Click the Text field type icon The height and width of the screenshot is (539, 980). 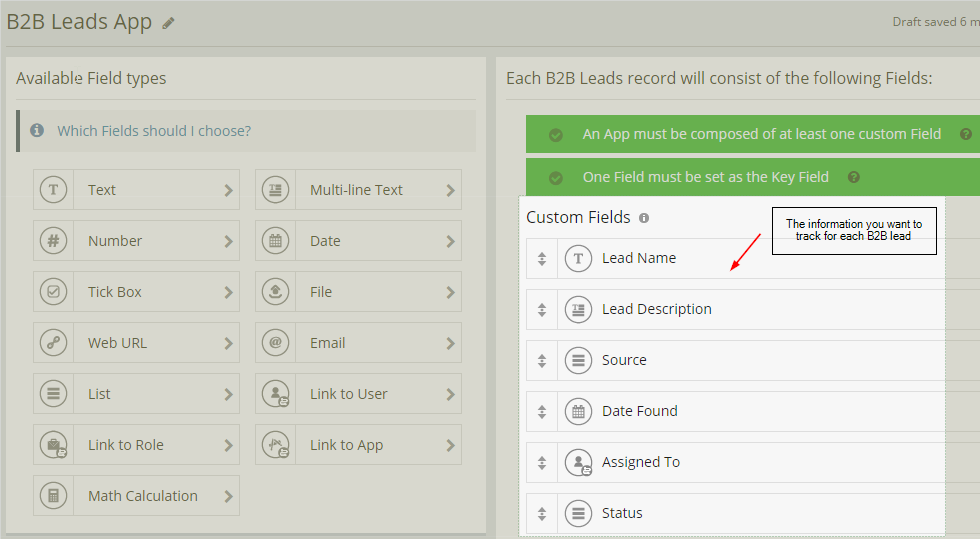[x=53, y=190]
